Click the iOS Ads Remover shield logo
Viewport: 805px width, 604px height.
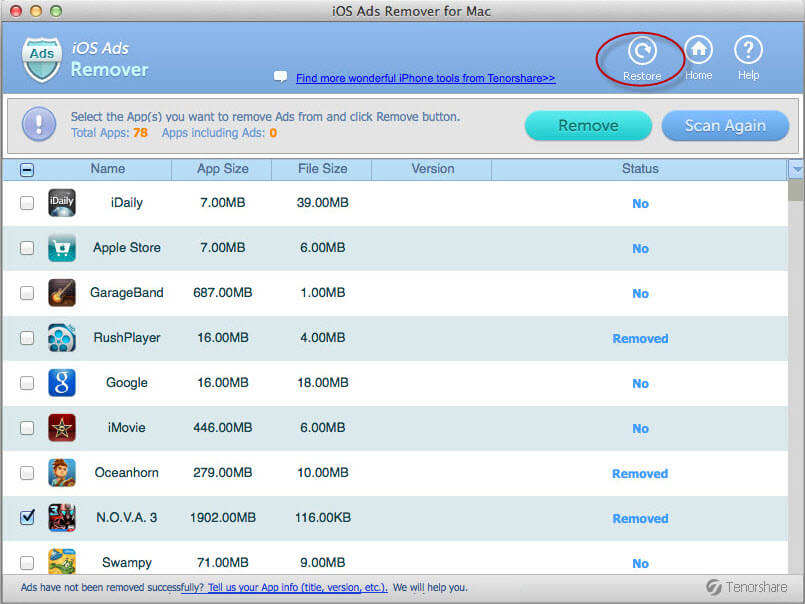(x=42, y=60)
